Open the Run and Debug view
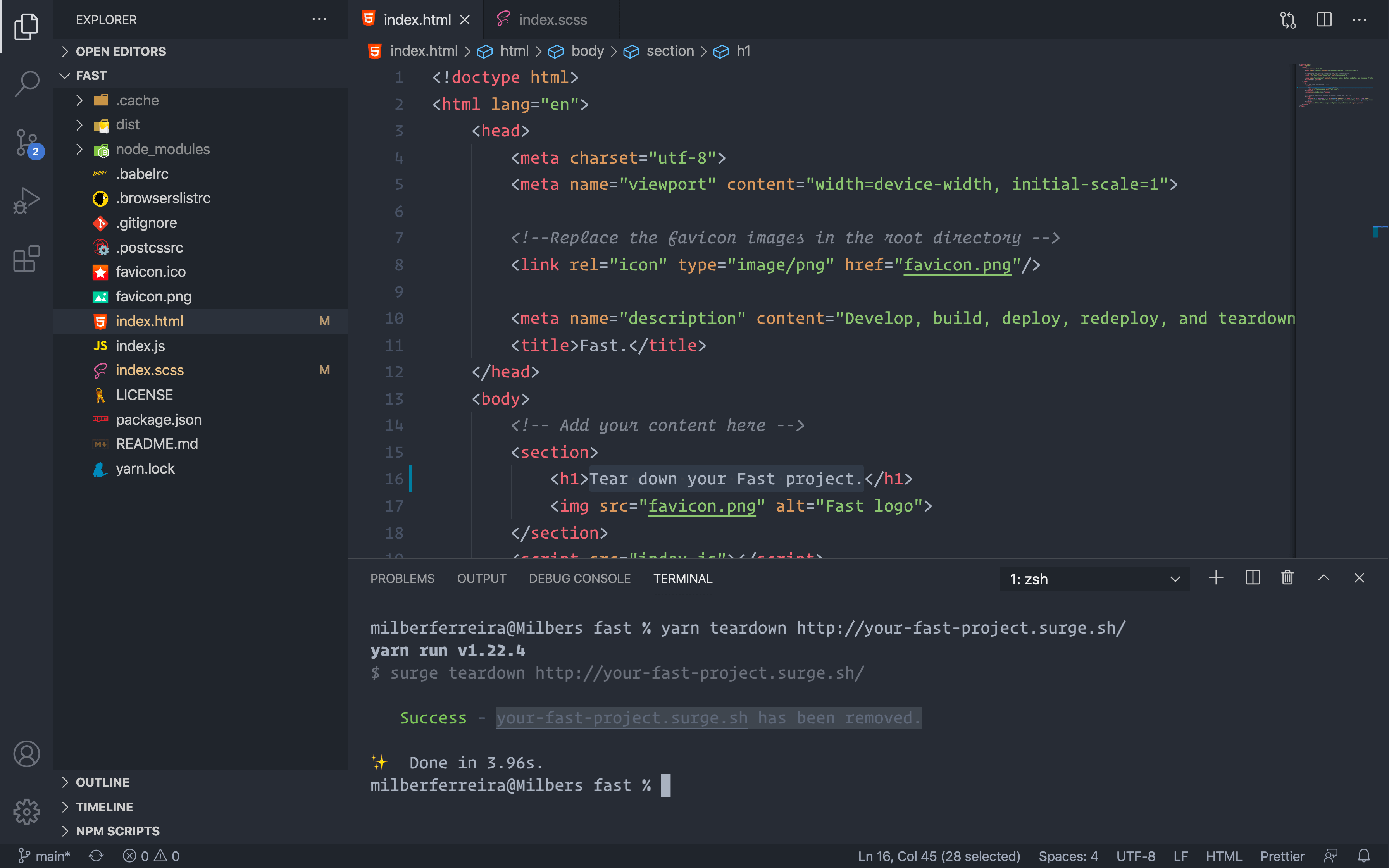 click(26, 200)
